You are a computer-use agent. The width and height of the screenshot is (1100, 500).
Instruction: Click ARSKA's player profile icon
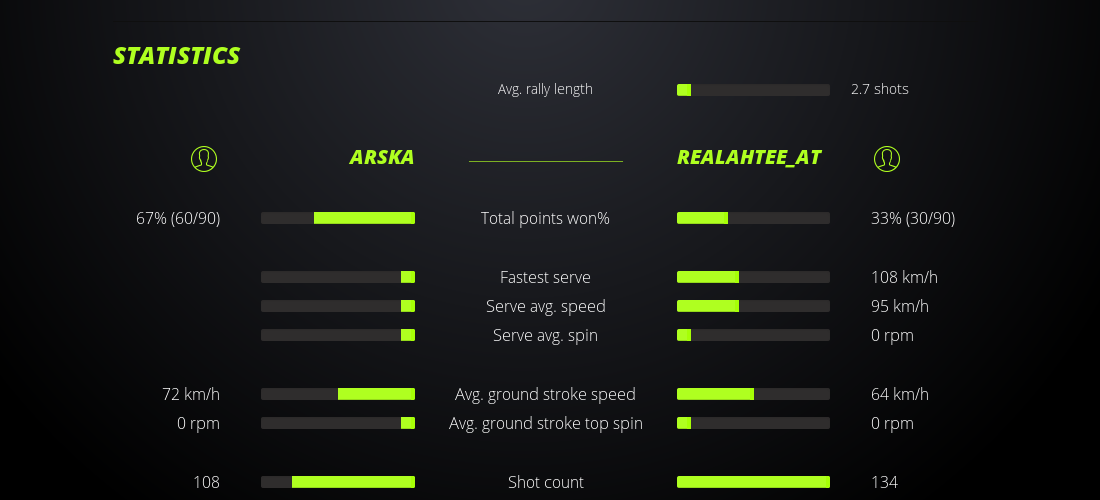(203, 158)
